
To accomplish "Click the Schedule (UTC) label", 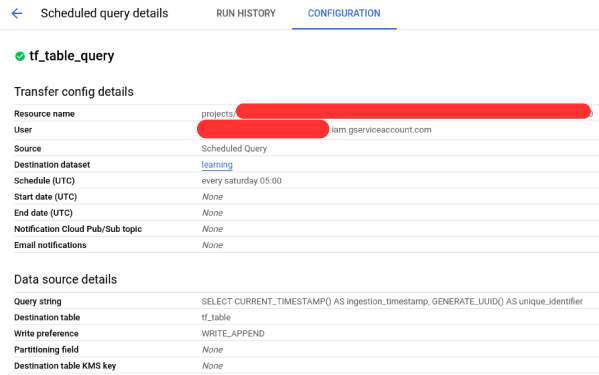I will 44,181.
